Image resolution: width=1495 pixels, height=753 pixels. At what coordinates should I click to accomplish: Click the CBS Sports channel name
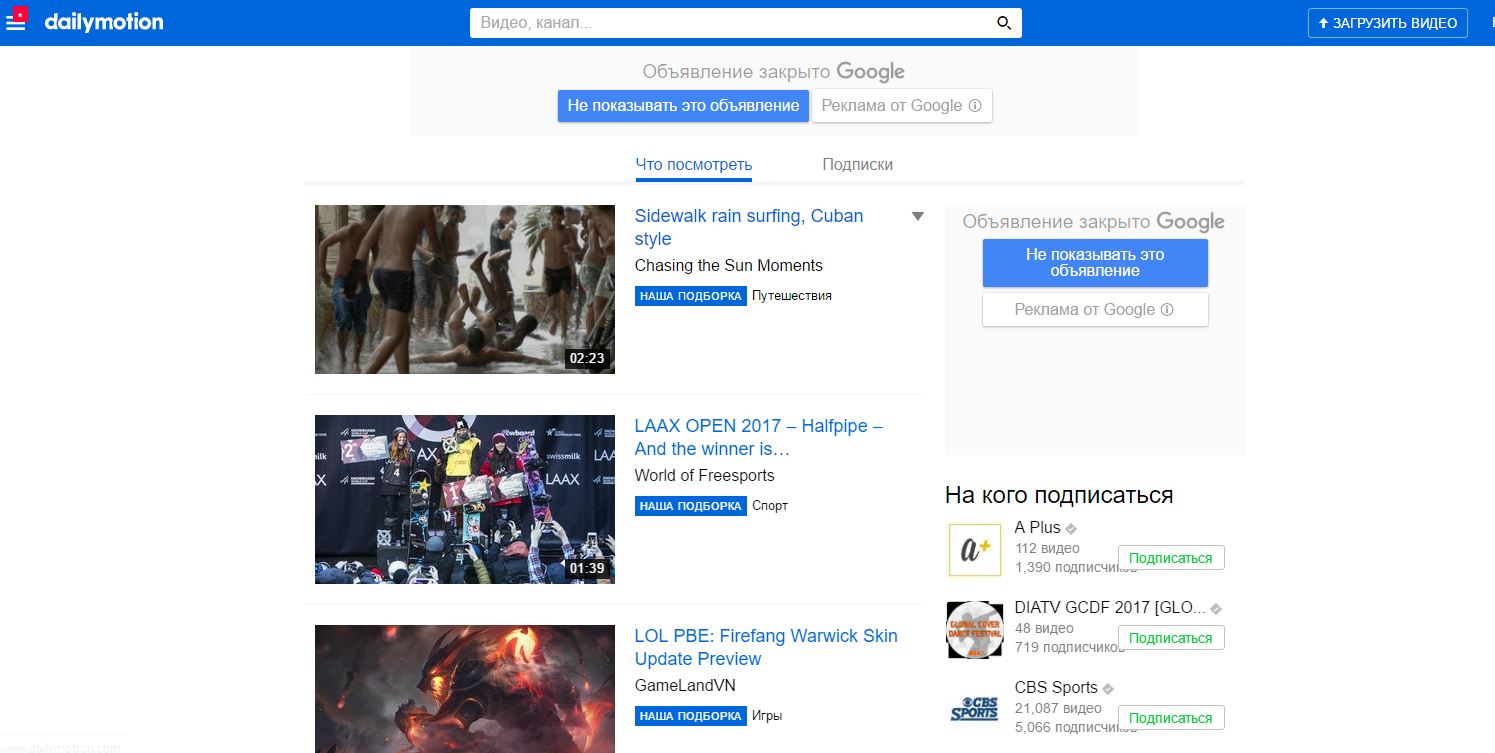click(1056, 688)
